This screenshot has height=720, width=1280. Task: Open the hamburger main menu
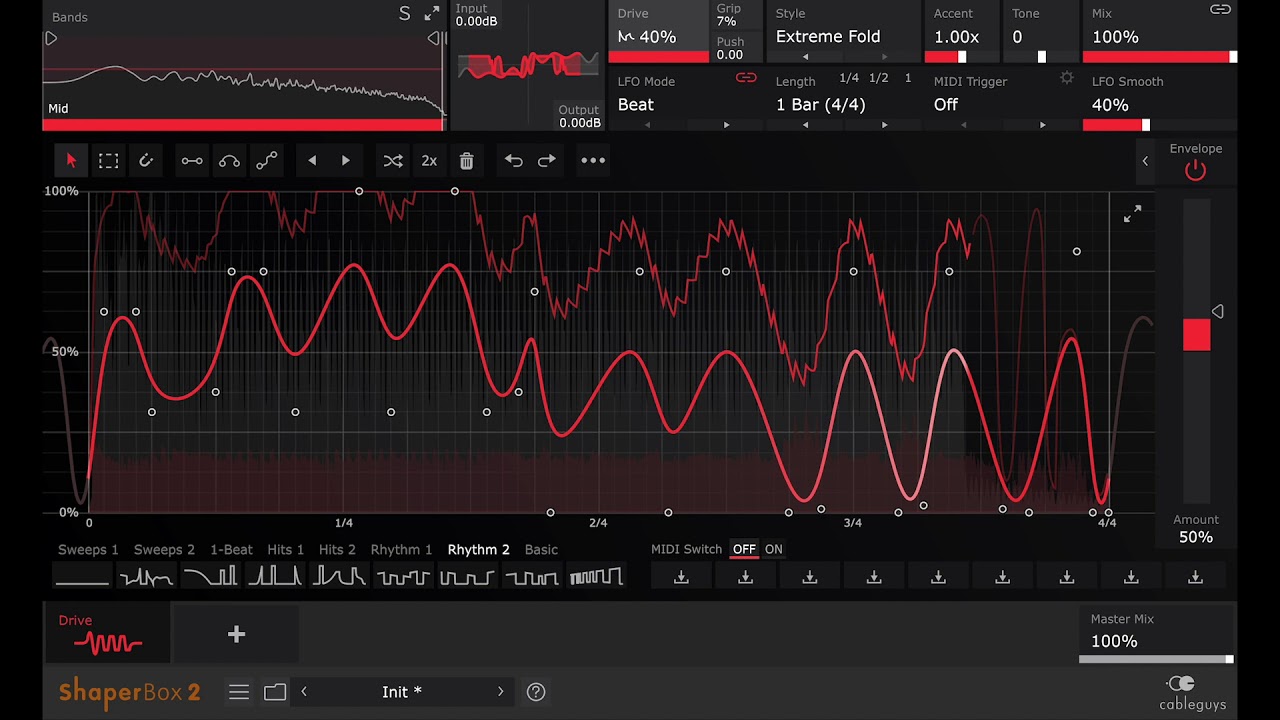[238, 692]
